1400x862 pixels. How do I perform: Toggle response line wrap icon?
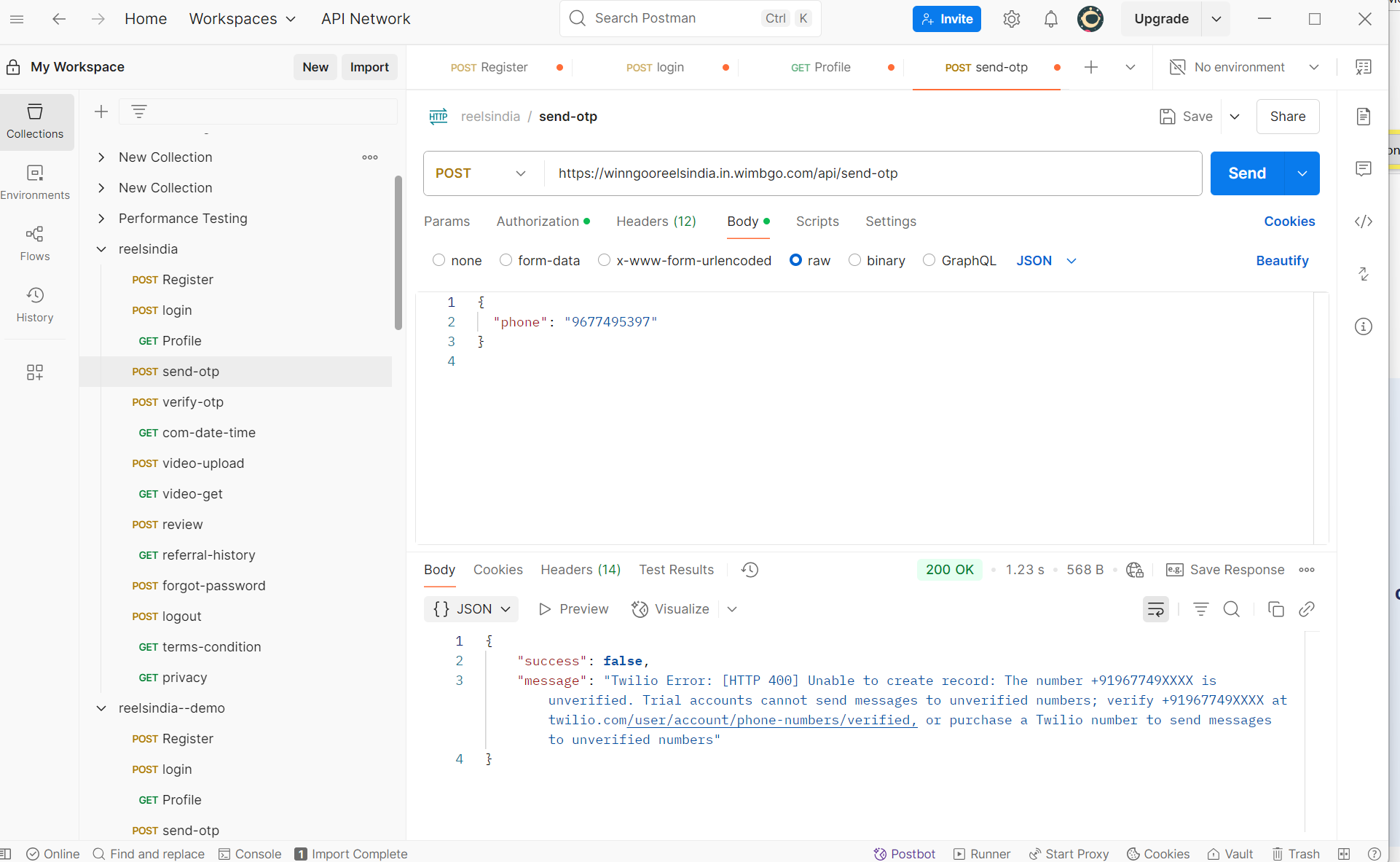pyautogui.click(x=1155, y=609)
